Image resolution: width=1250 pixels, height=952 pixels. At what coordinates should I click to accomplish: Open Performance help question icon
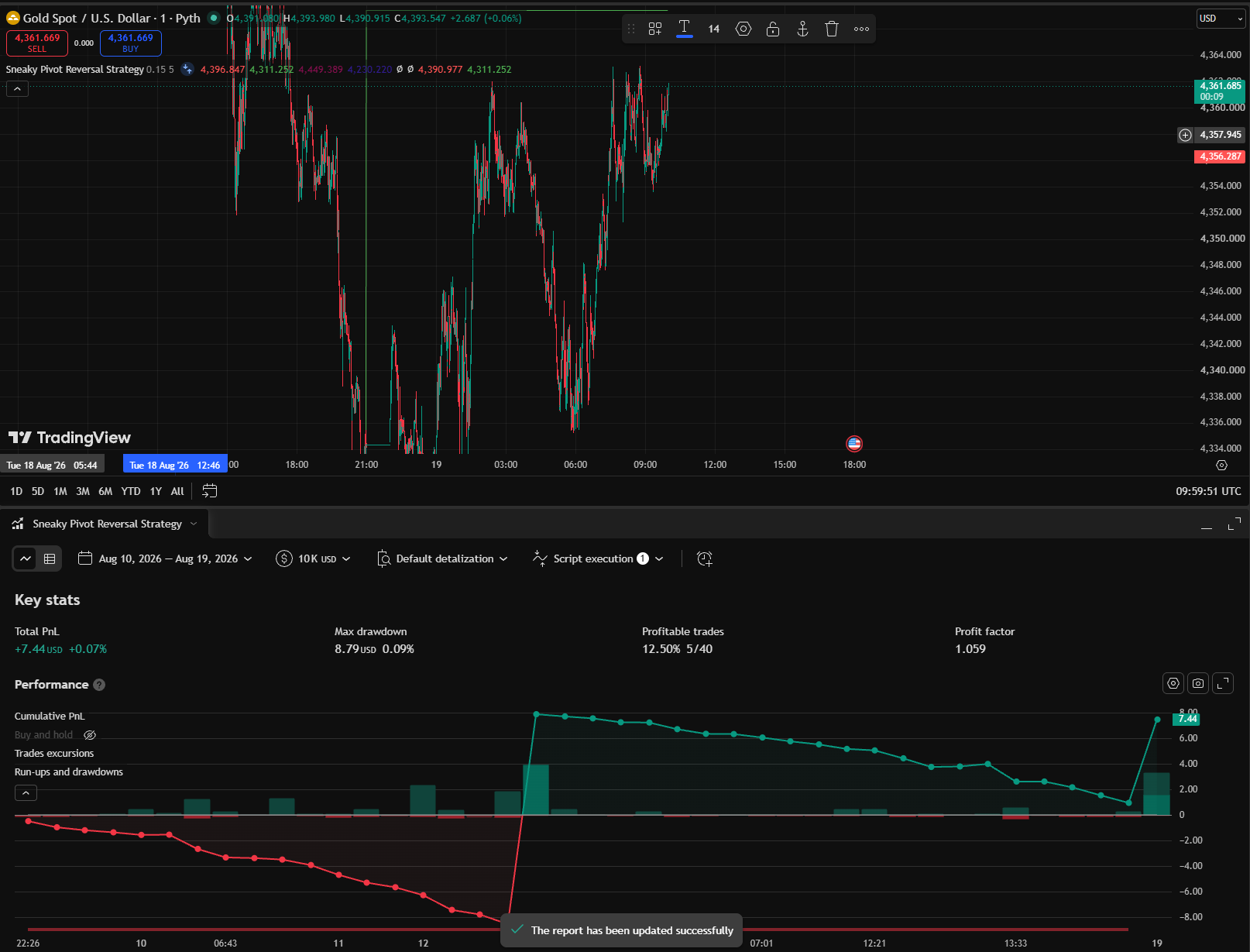coord(99,685)
